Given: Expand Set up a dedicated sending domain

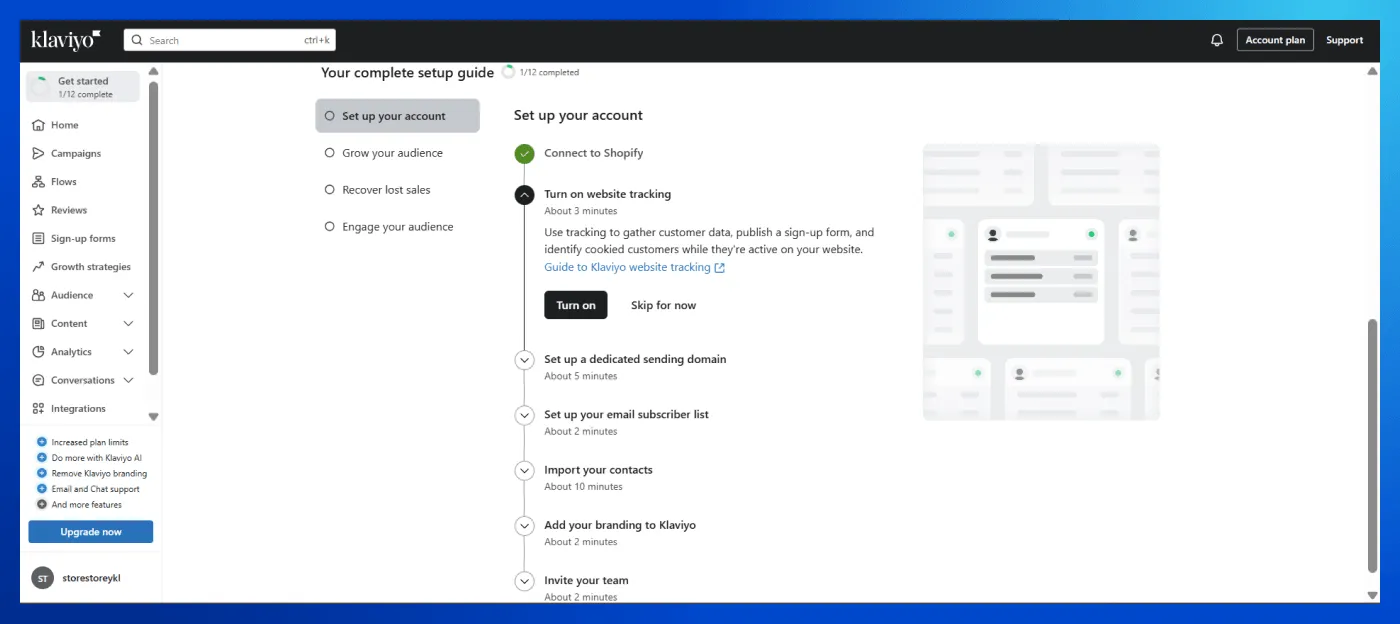Looking at the screenshot, I should (x=524, y=360).
